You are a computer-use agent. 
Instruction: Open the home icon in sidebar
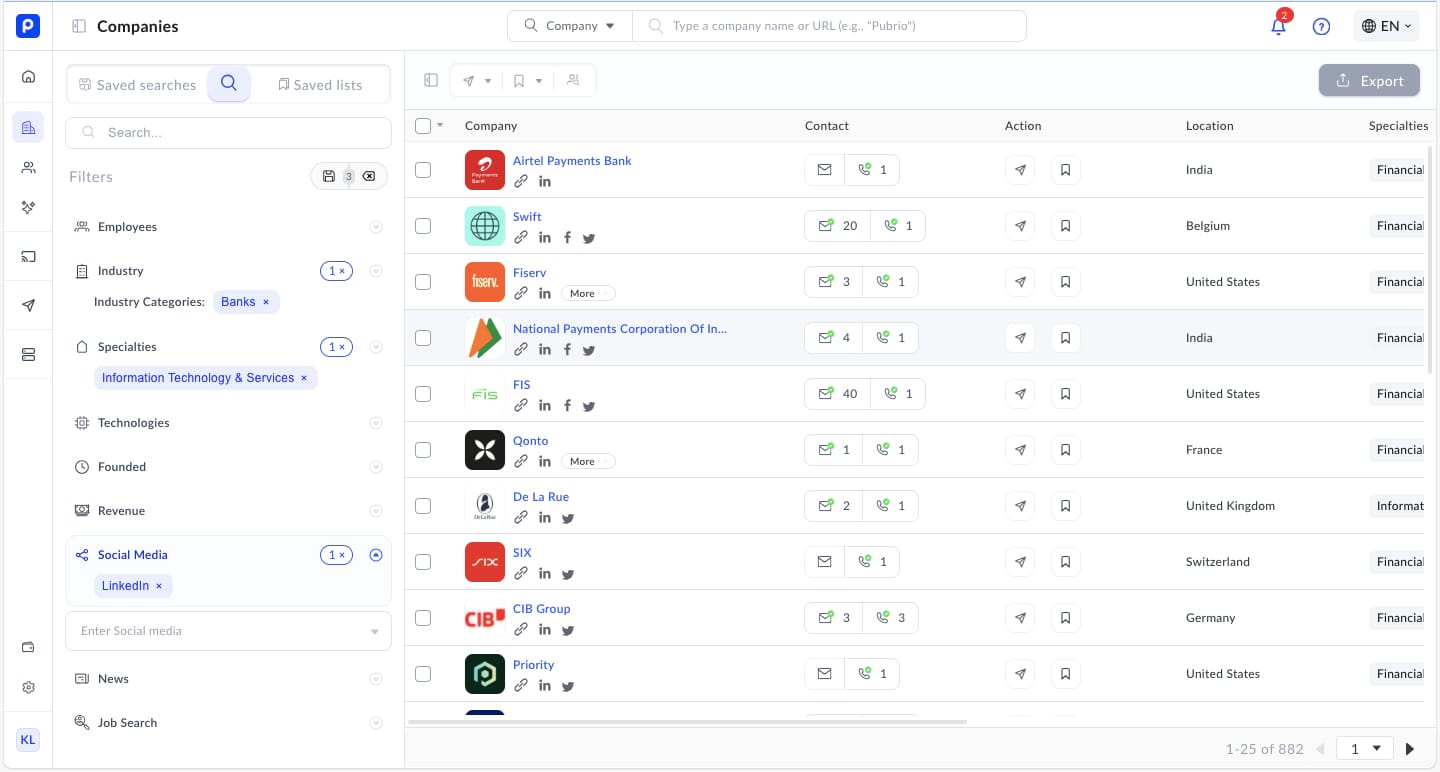coord(28,76)
